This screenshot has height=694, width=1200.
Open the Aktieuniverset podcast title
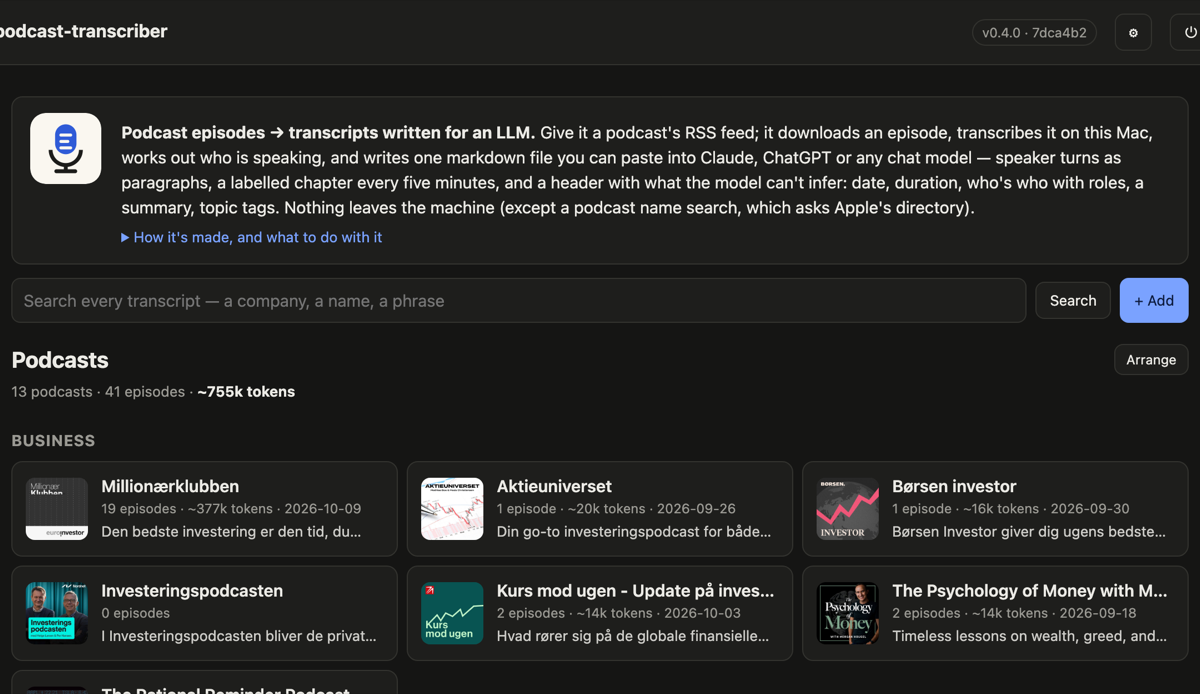554,486
